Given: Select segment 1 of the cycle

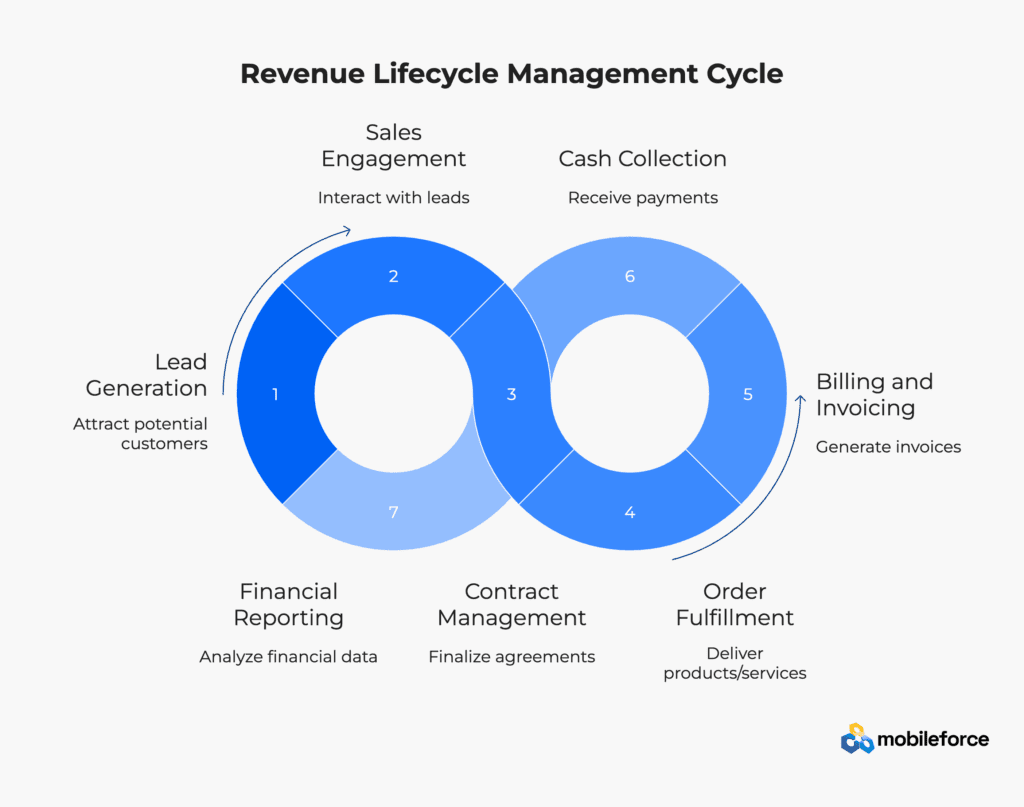Looking at the screenshot, I should tap(276, 394).
